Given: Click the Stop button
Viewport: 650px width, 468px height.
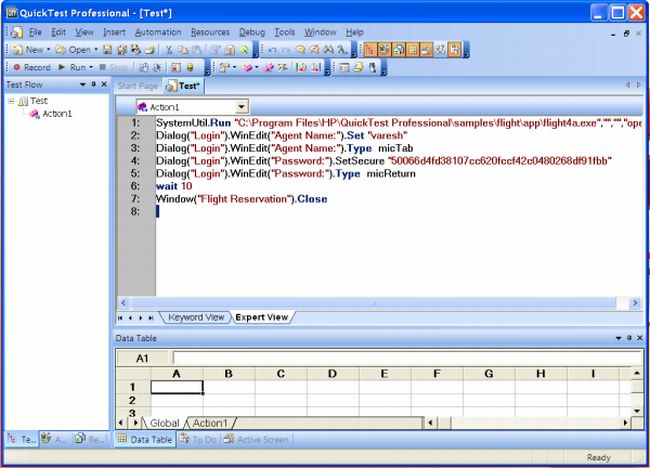Looking at the screenshot, I should (x=113, y=67).
